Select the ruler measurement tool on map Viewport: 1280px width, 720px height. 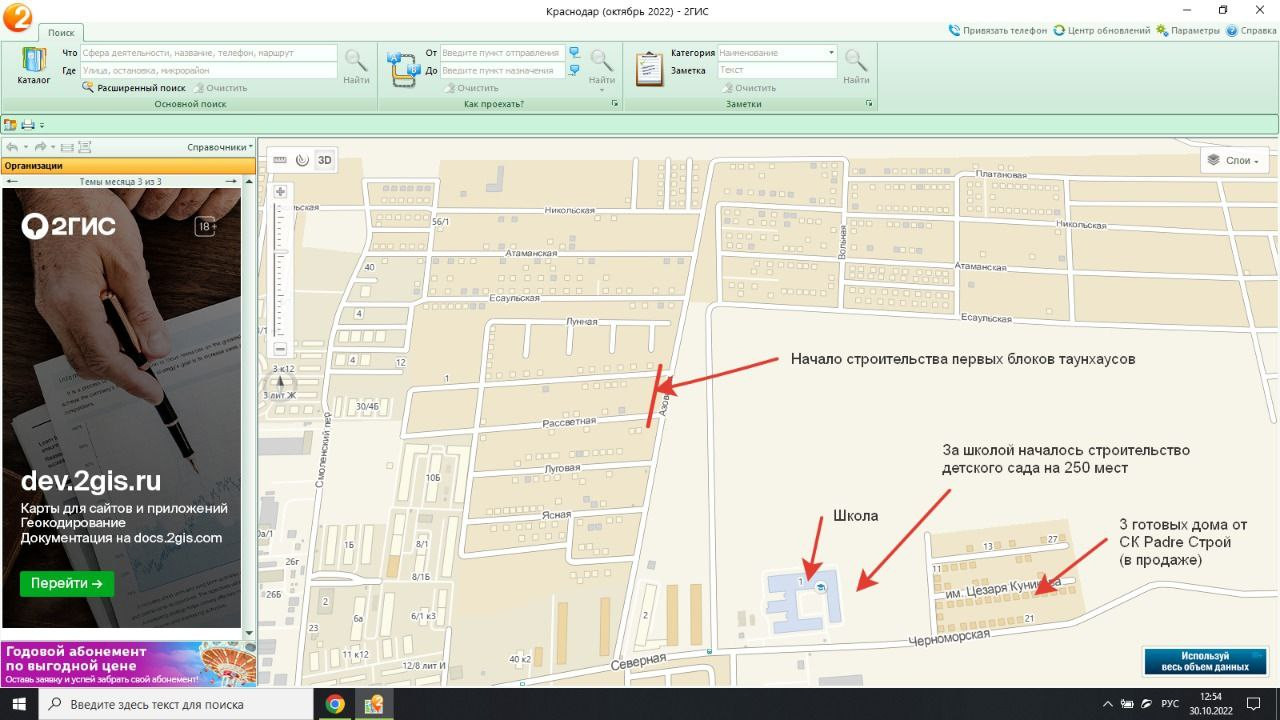click(x=280, y=160)
